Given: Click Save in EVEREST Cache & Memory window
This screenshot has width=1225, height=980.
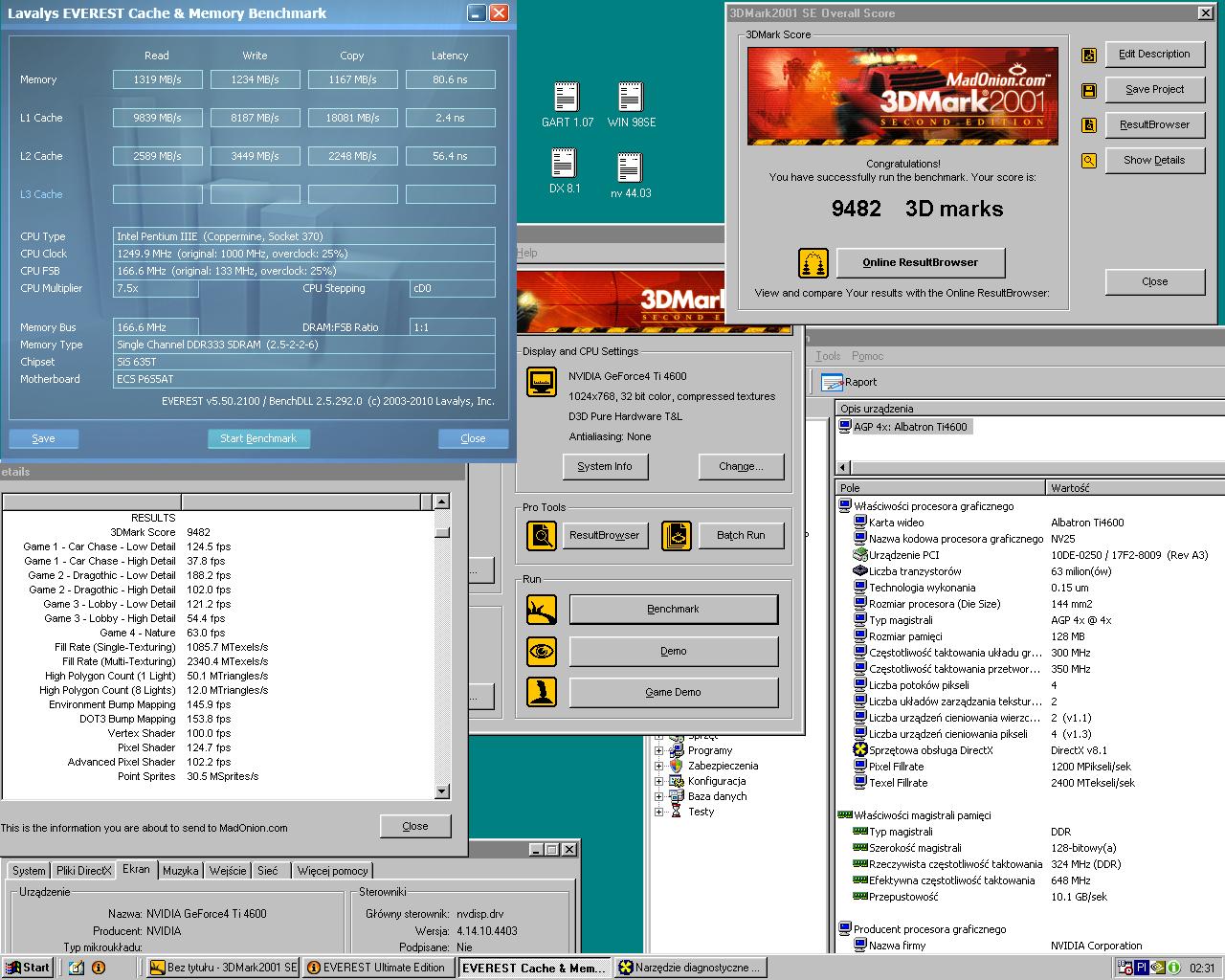Looking at the screenshot, I should (x=43, y=438).
